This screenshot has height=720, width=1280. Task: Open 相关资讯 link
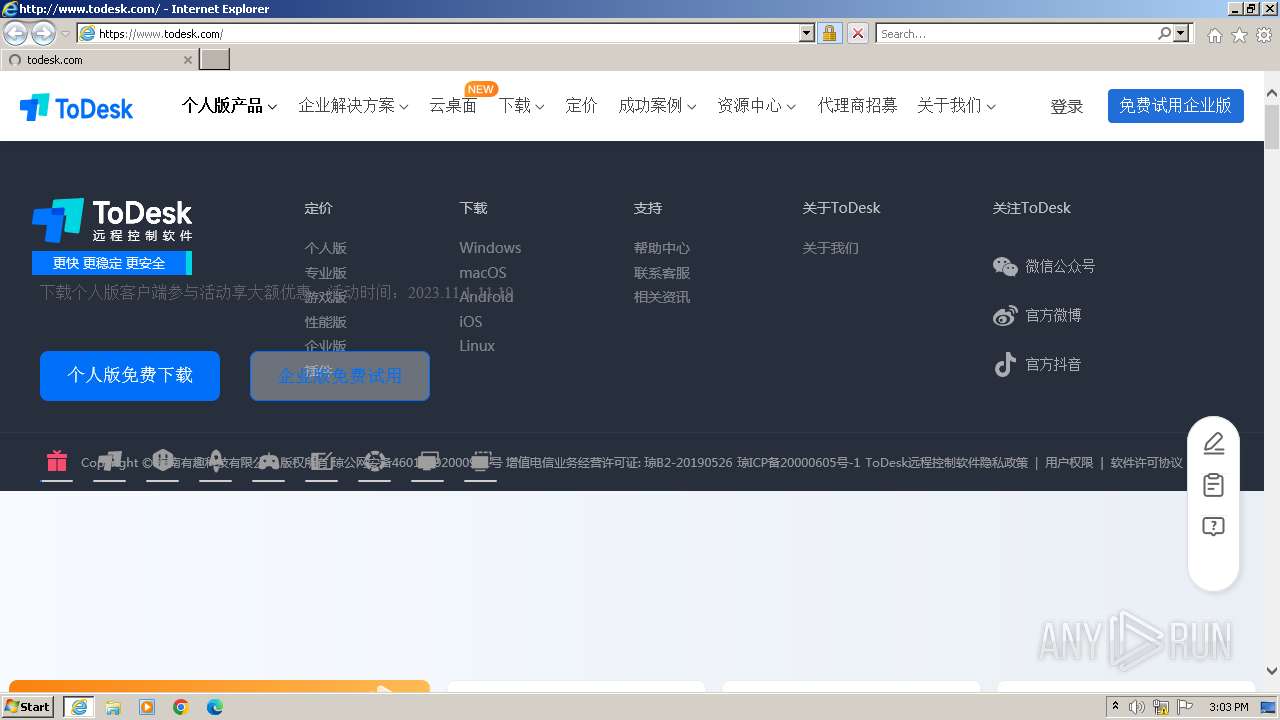pos(661,297)
